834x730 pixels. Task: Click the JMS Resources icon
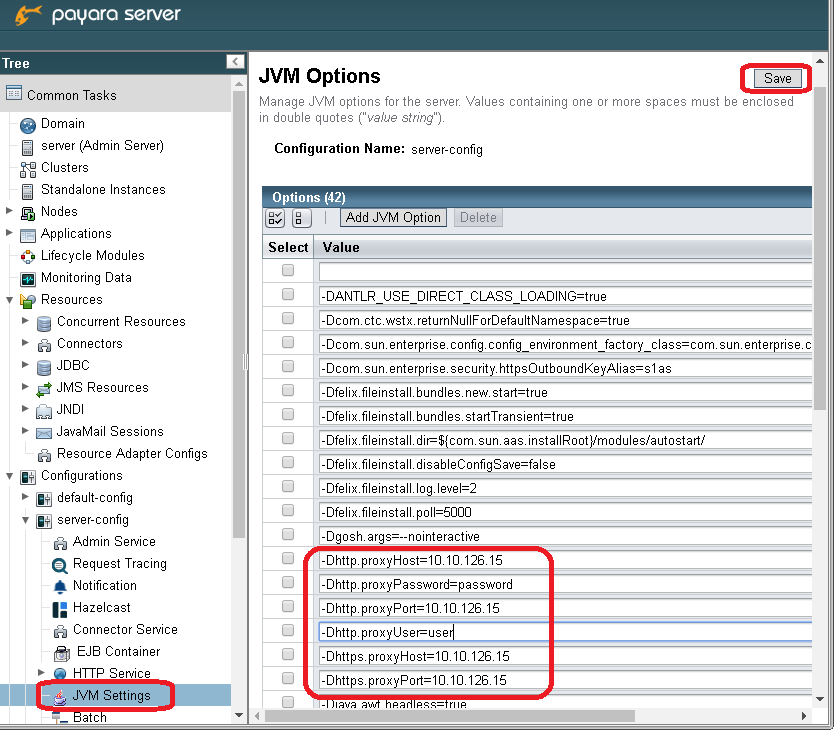tap(44, 389)
